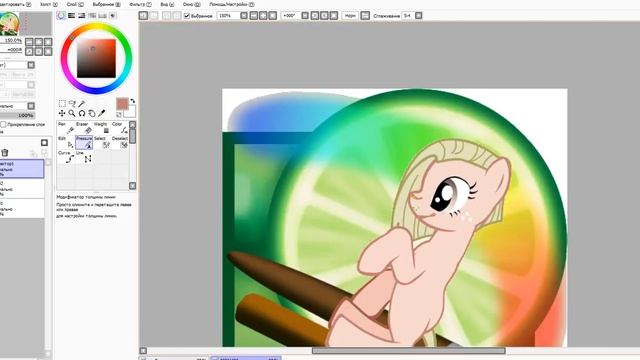Open the Окно menu
The width and height of the screenshot is (640, 360).
(191, 4)
